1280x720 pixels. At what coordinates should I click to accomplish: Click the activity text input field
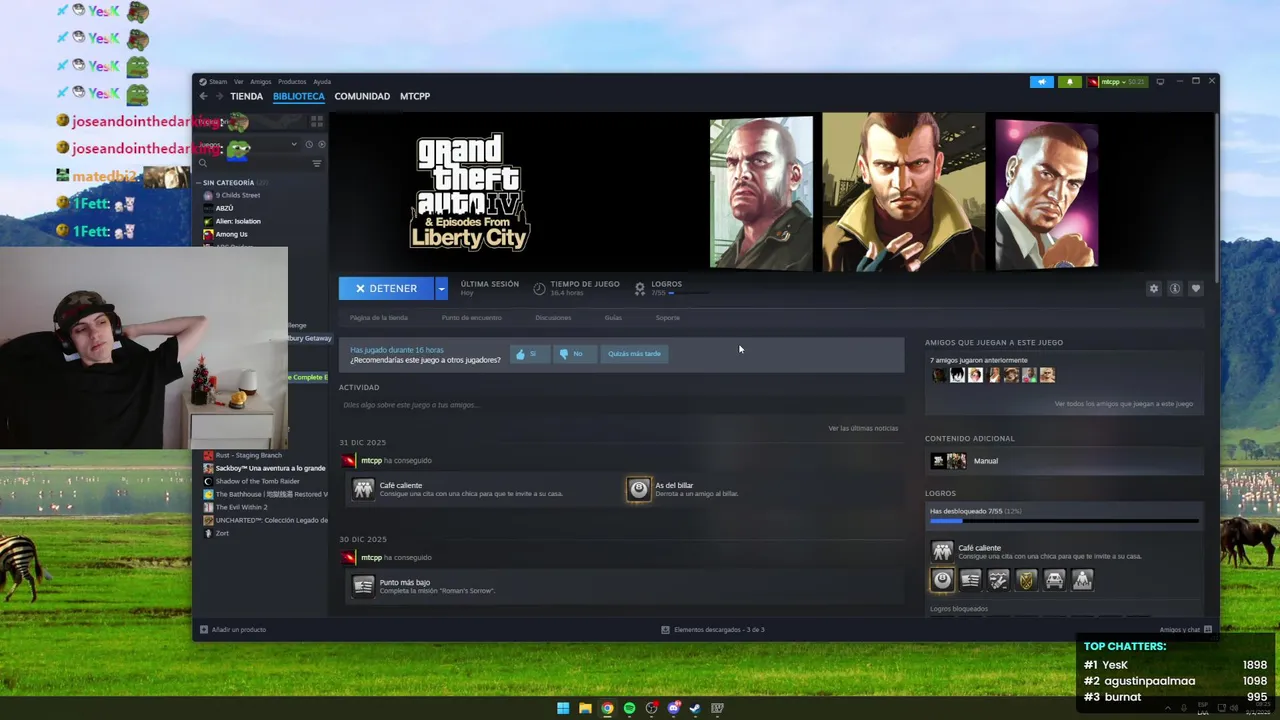(621, 405)
